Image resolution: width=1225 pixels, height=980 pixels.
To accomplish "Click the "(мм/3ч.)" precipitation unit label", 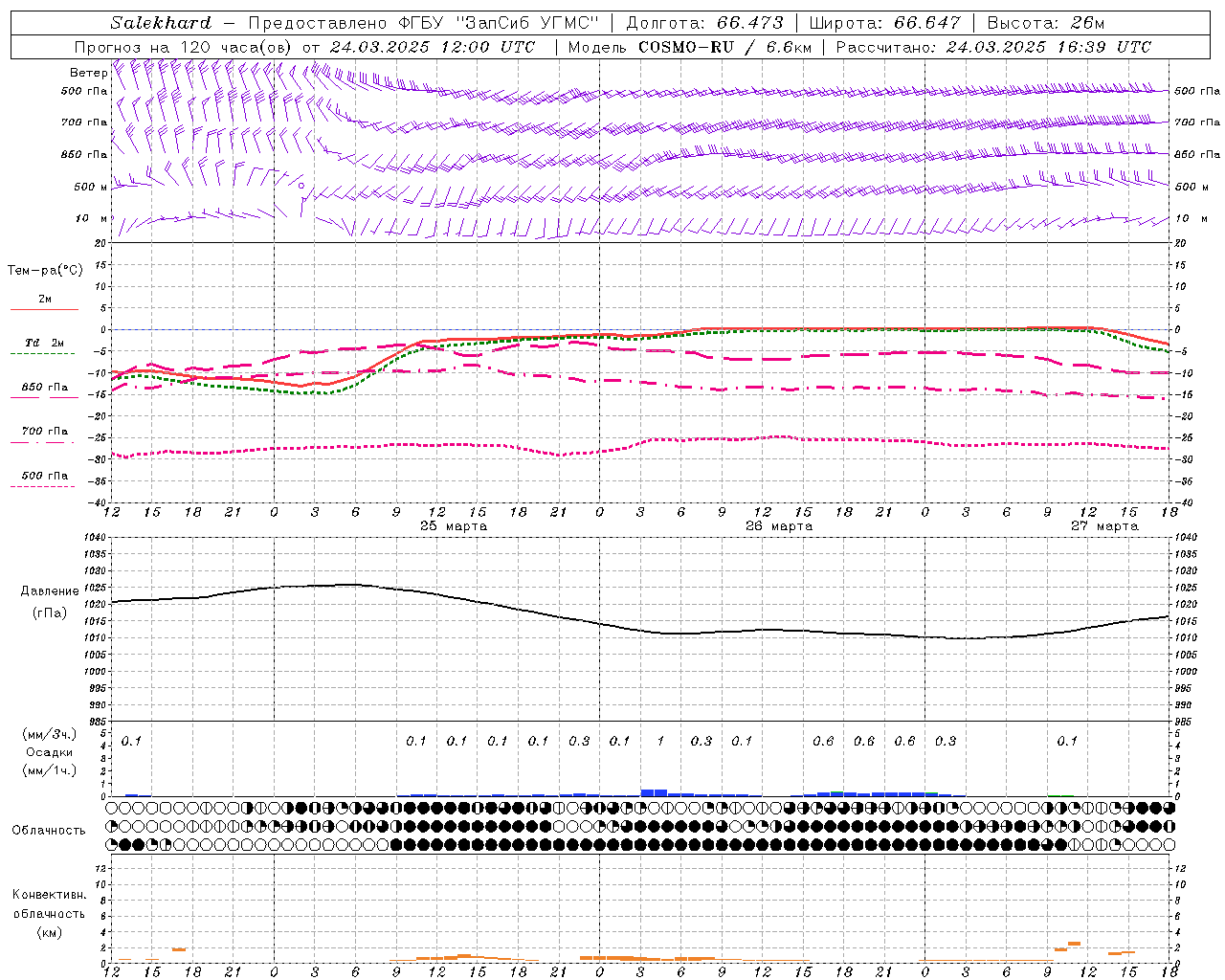I will (50, 734).
